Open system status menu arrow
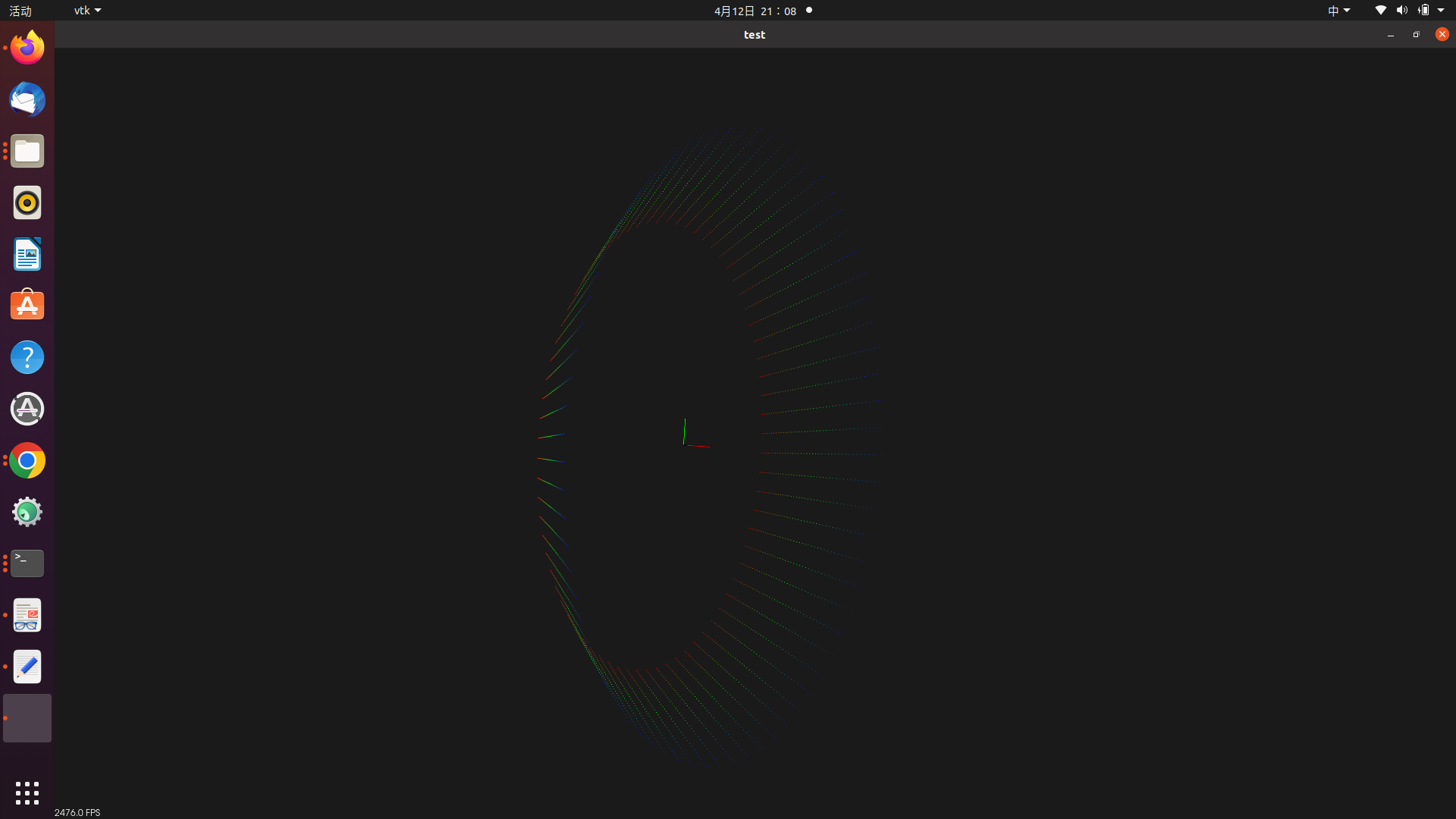This screenshot has height=819, width=1456. (x=1441, y=11)
